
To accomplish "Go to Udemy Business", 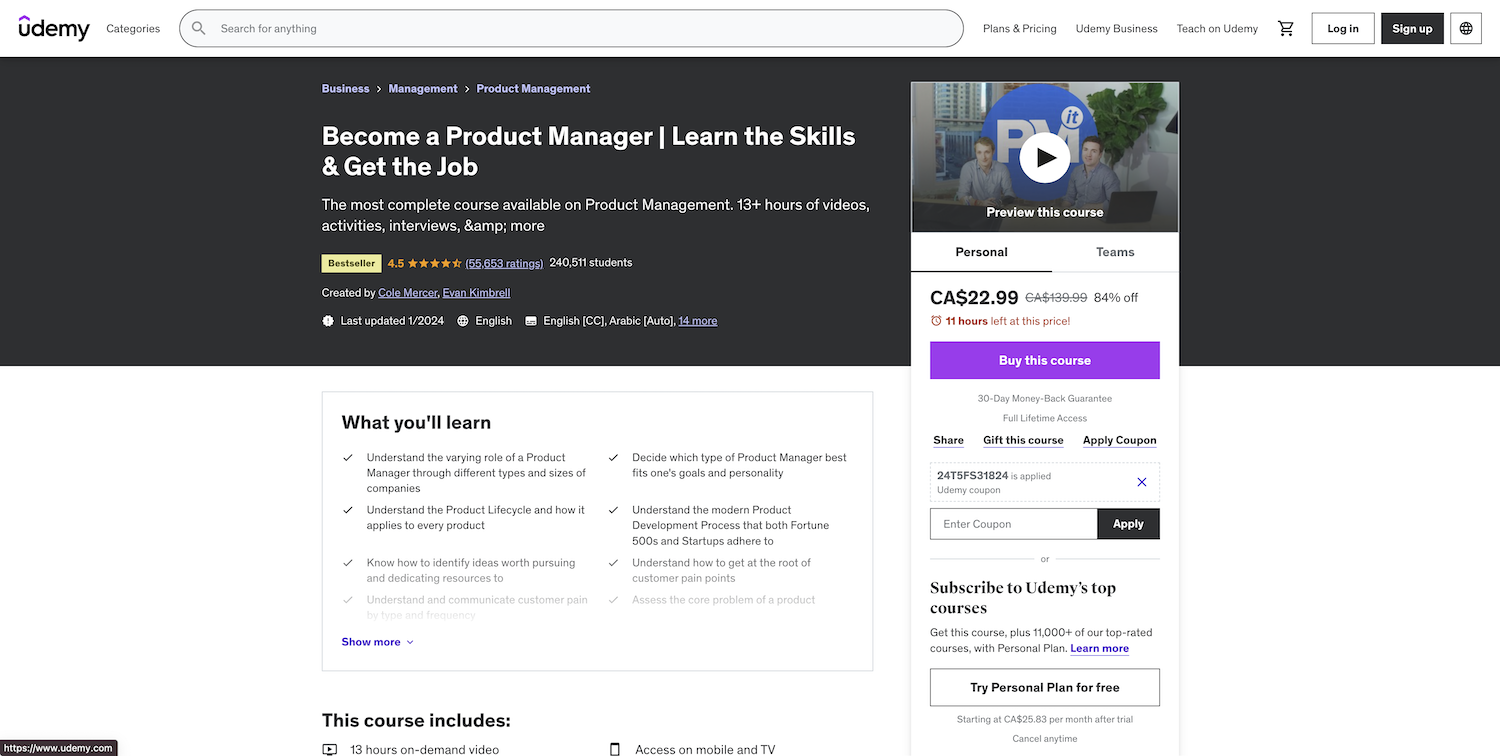I will tap(1117, 28).
